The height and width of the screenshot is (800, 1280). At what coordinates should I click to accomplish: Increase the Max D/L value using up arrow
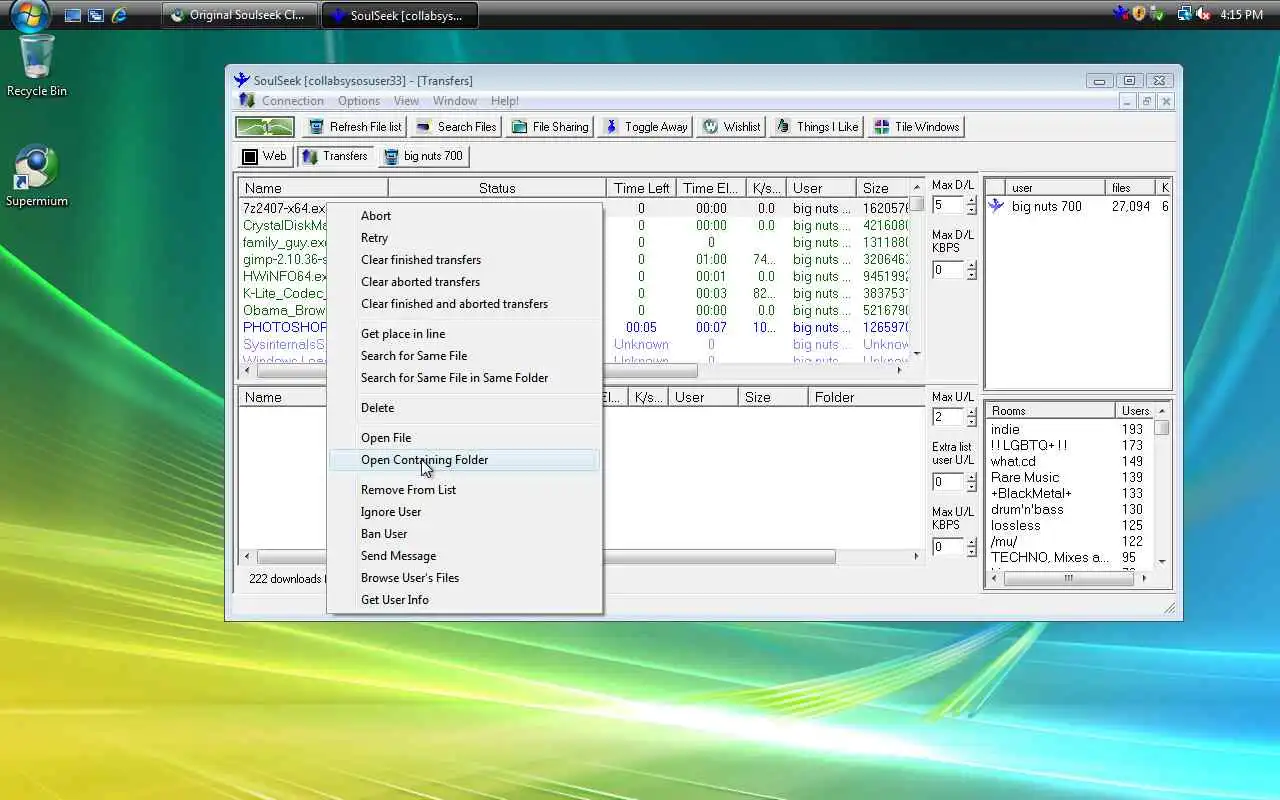(x=971, y=200)
